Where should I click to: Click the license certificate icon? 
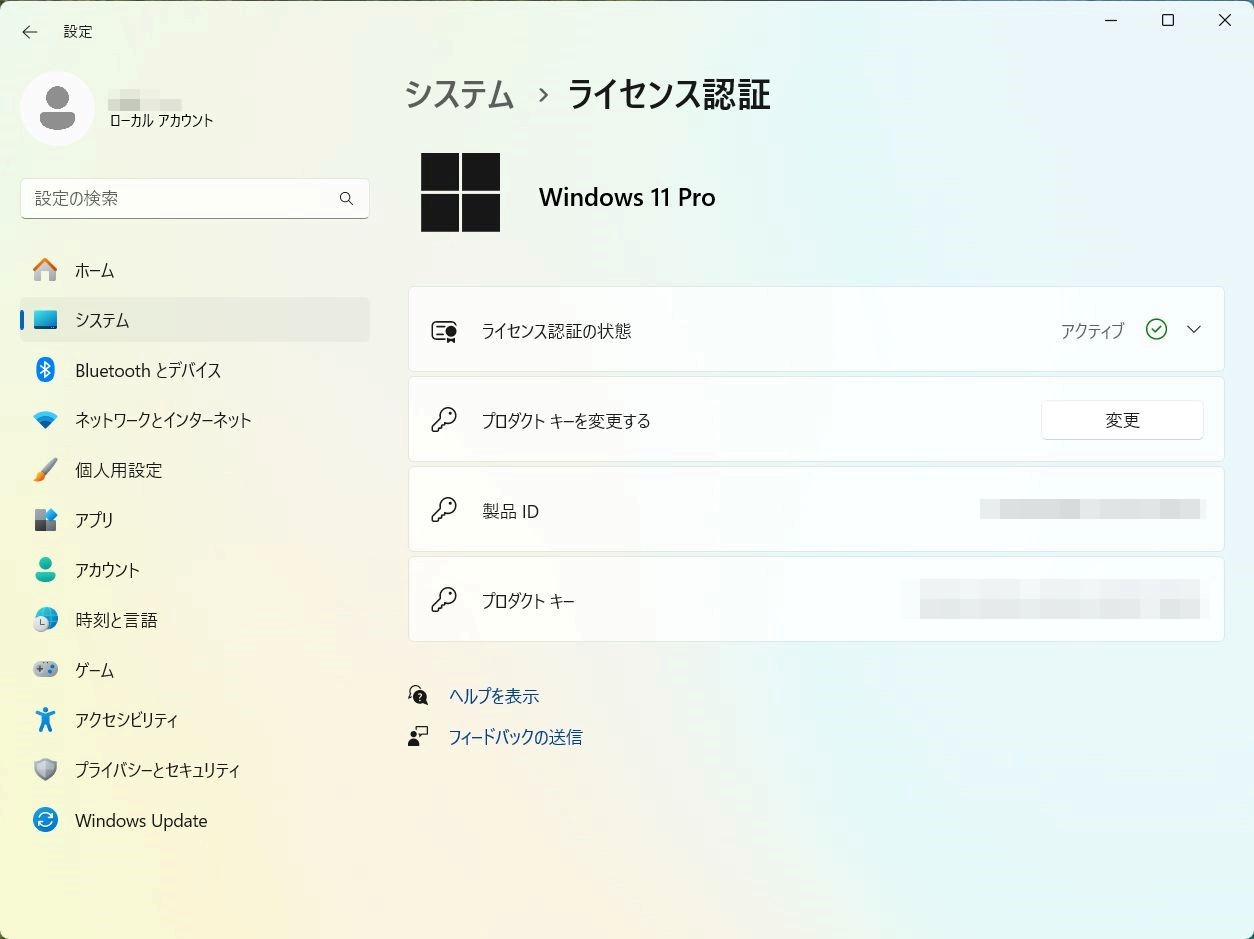tap(444, 331)
